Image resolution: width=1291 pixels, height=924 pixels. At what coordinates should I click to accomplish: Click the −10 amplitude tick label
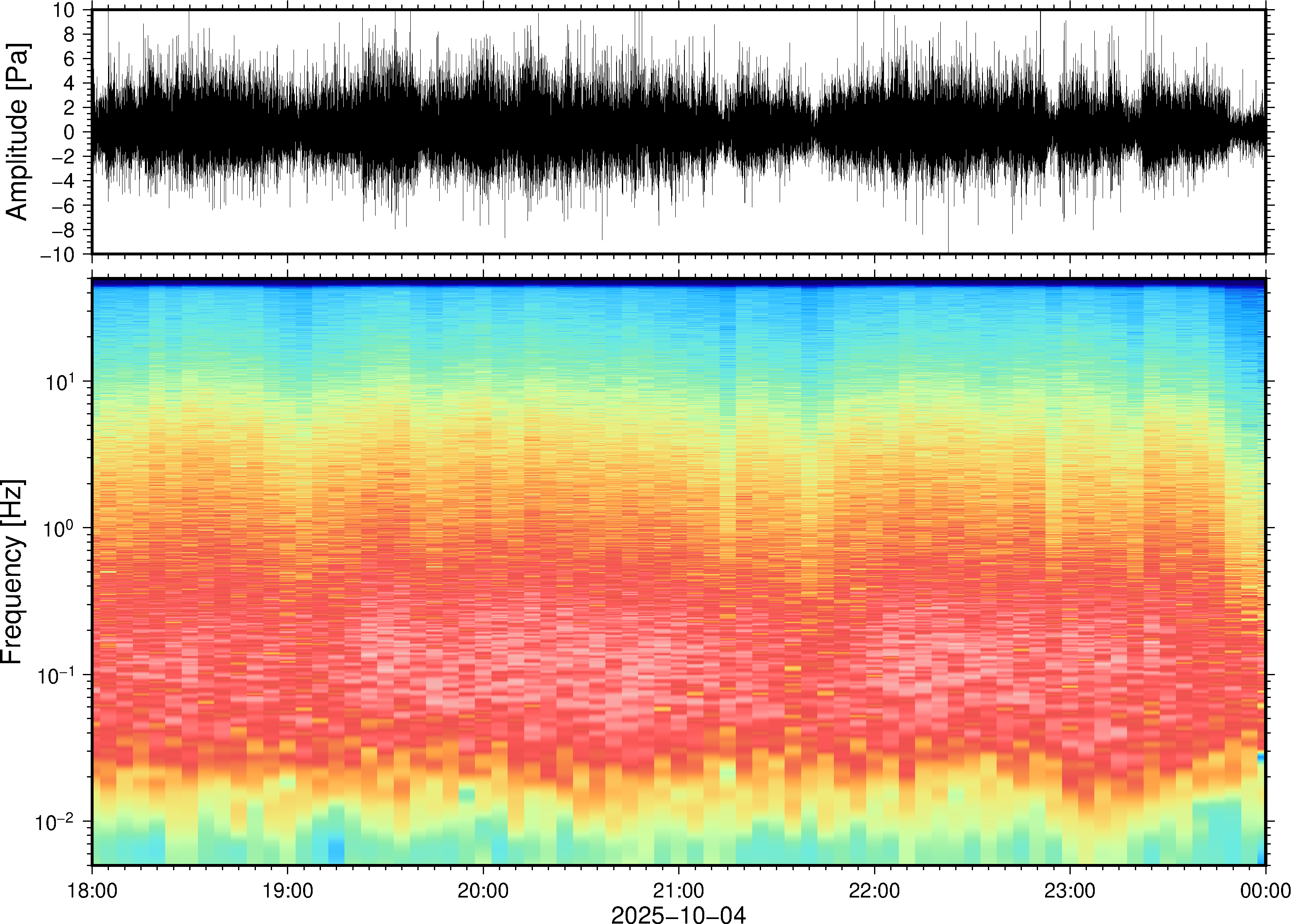point(58,255)
